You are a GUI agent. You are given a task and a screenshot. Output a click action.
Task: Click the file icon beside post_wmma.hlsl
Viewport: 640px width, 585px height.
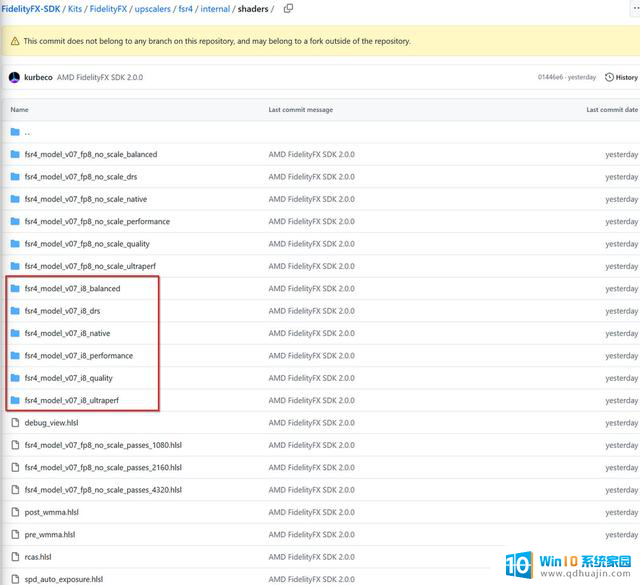(x=15, y=512)
